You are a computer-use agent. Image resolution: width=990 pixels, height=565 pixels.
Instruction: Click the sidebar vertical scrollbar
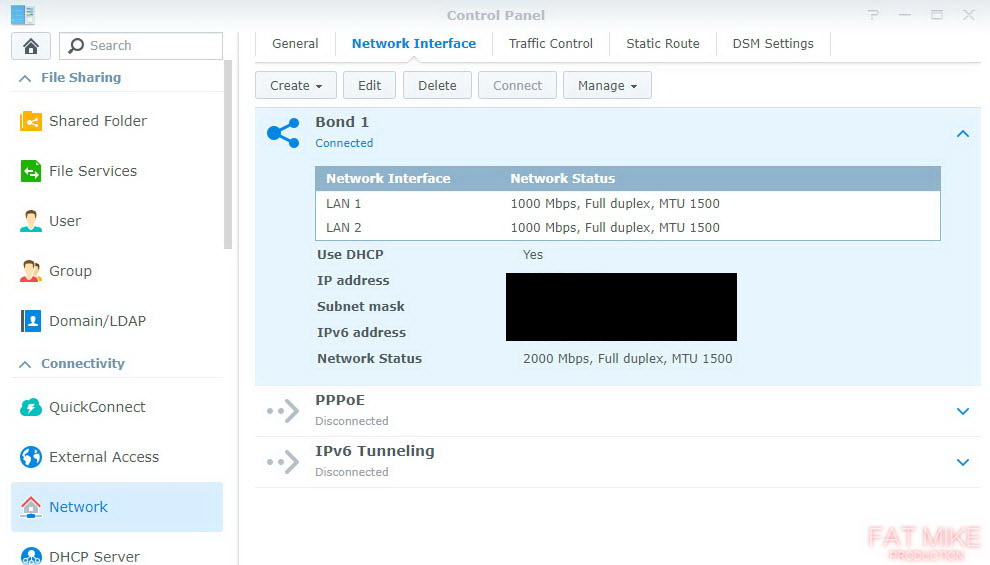[228, 155]
